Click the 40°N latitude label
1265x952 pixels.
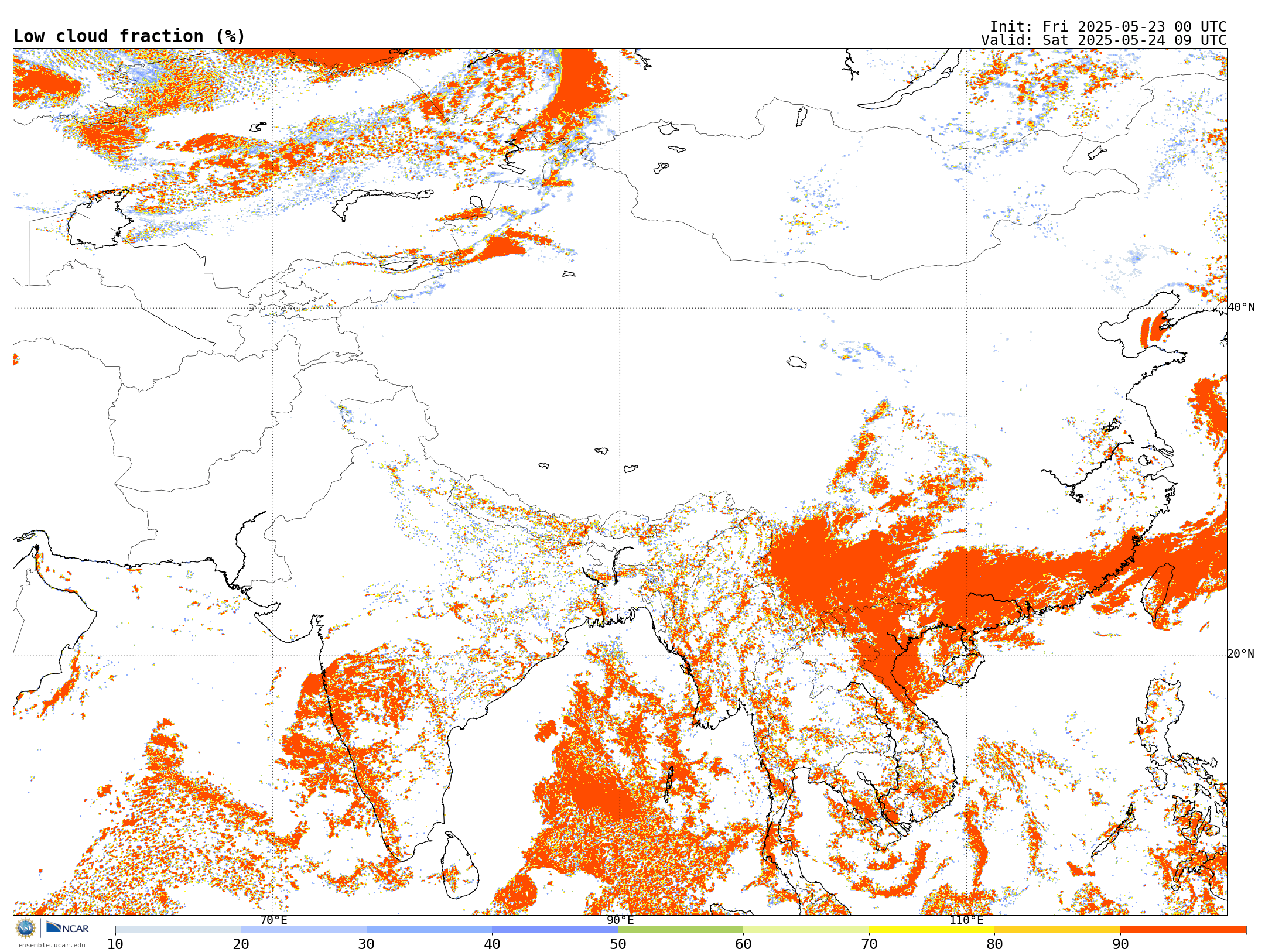[1241, 307]
